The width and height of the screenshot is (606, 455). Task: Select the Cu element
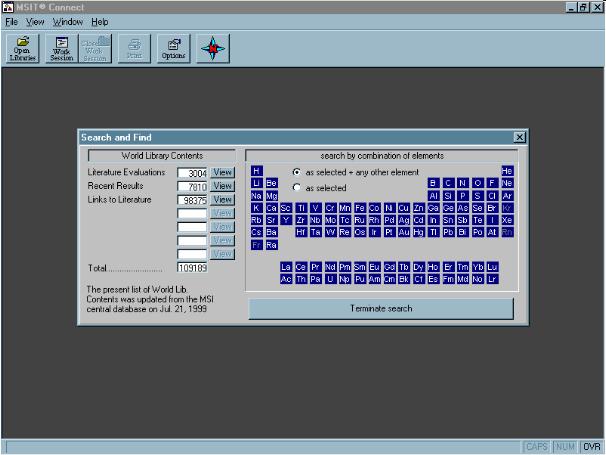404,208
